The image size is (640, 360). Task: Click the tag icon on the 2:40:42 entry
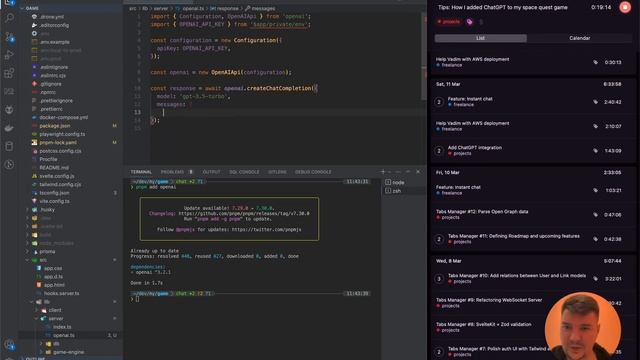pyautogui.click(x=596, y=102)
